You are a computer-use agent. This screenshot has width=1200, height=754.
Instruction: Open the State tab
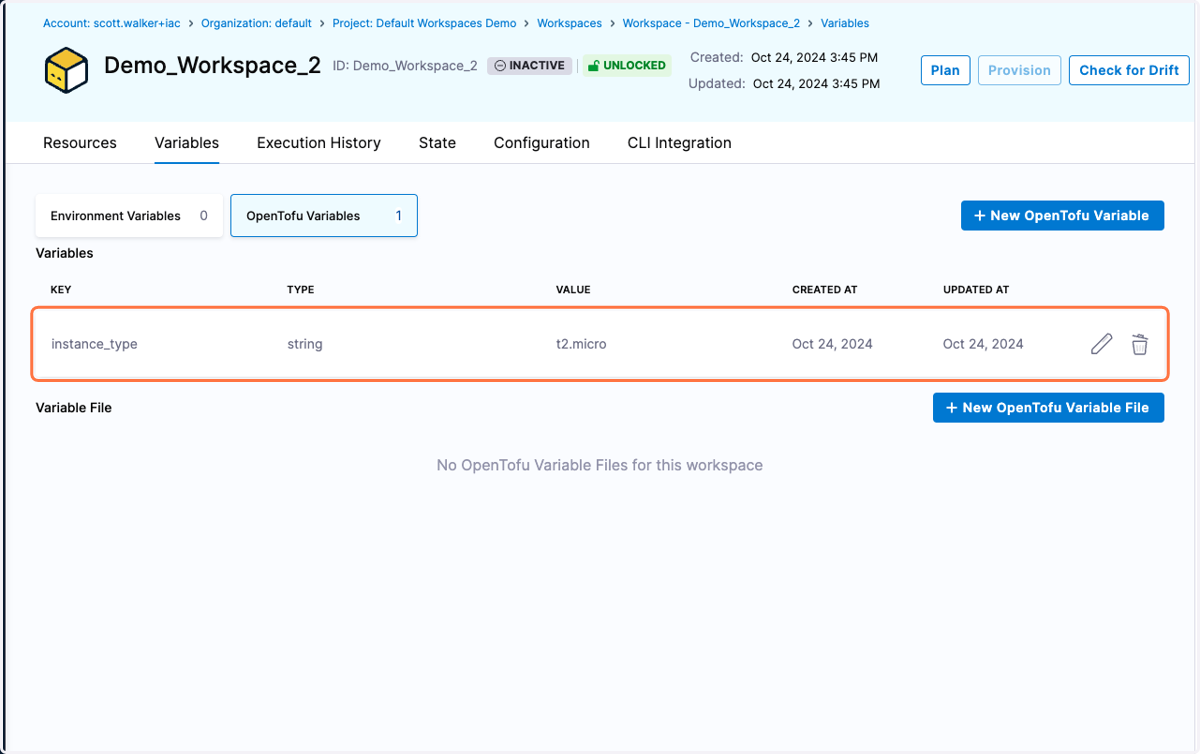(x=437, y=143)
